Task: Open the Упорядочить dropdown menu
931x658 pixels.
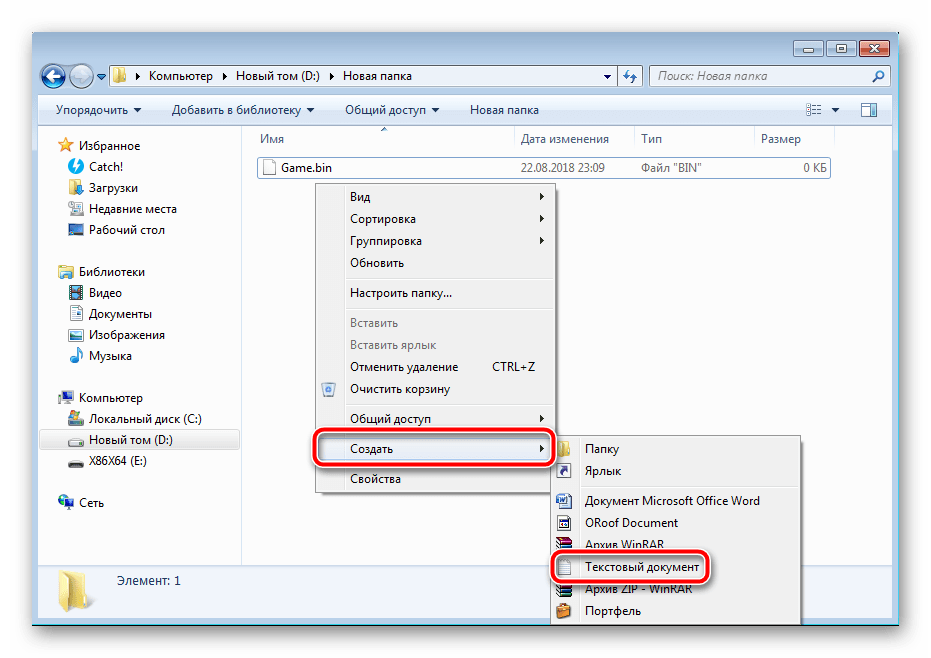Action: [x=98, y=110]
